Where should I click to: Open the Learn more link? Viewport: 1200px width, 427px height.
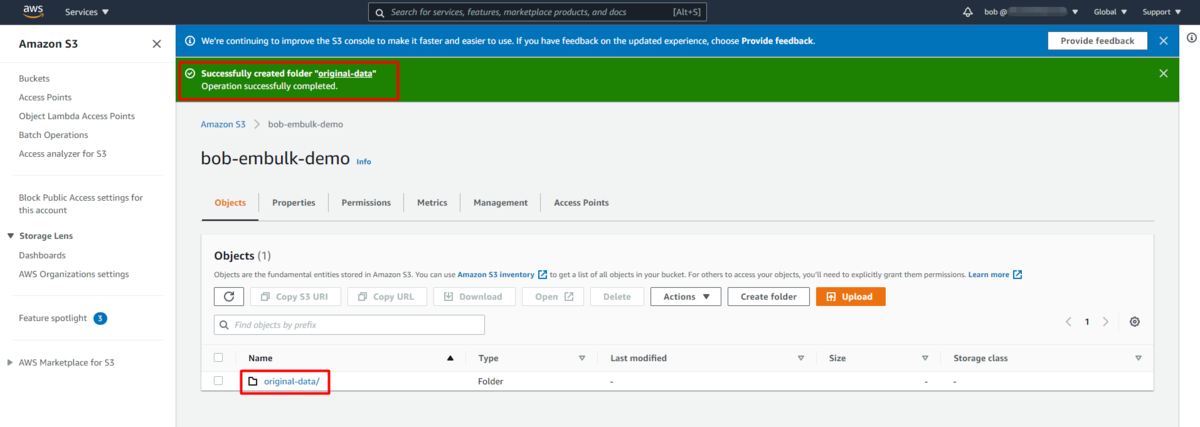pyautogui.click(x=994, y=274)
